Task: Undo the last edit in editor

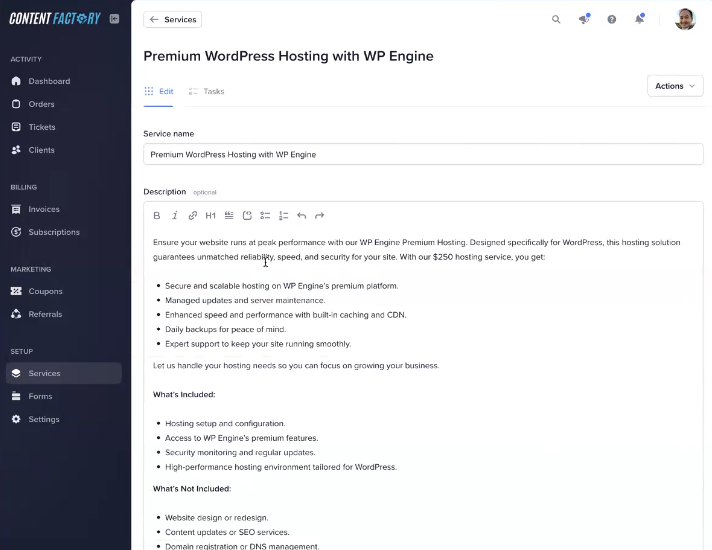Action: (x=301, y=216)
